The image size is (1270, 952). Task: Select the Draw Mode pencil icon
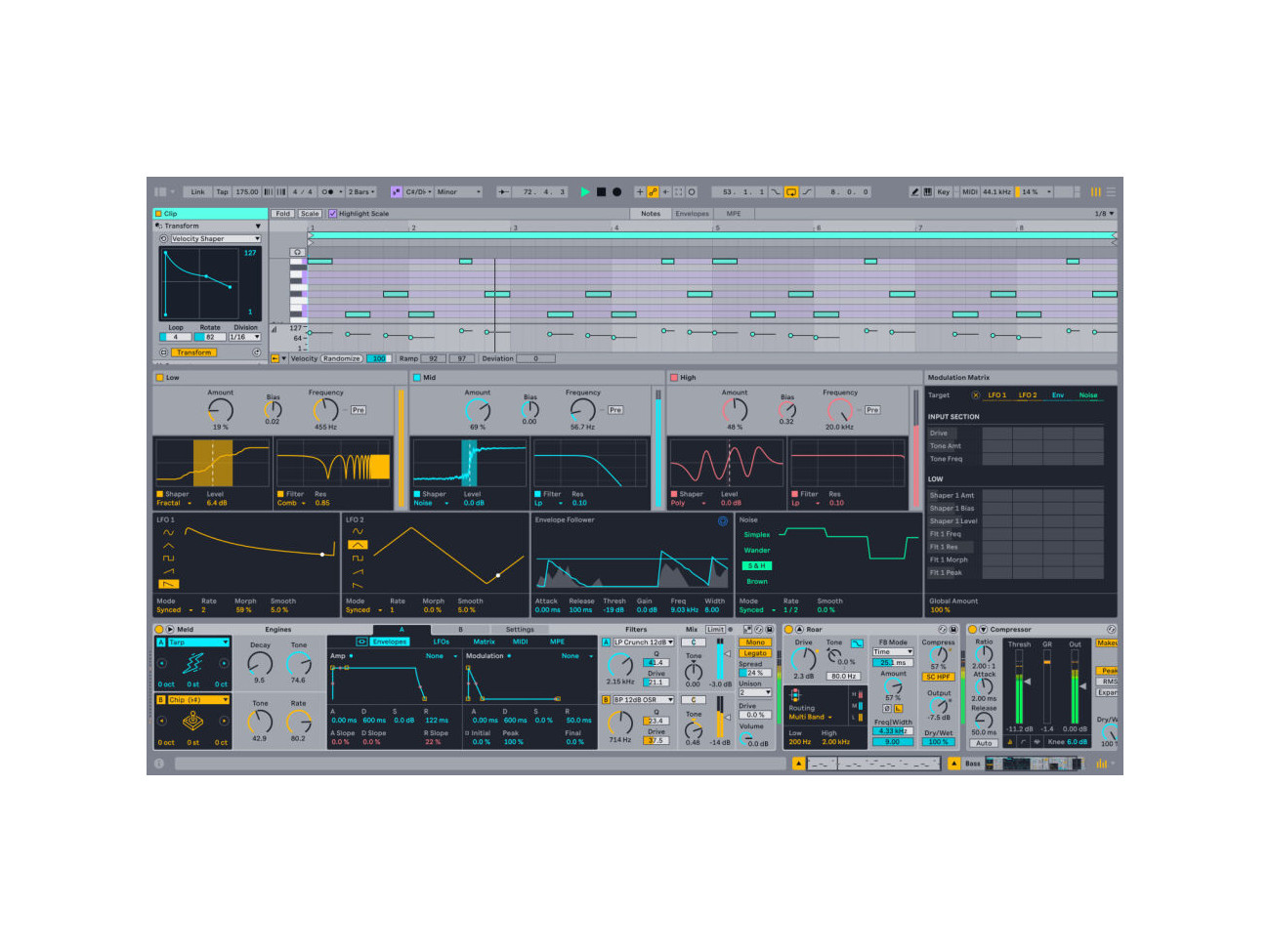(914, 192)
